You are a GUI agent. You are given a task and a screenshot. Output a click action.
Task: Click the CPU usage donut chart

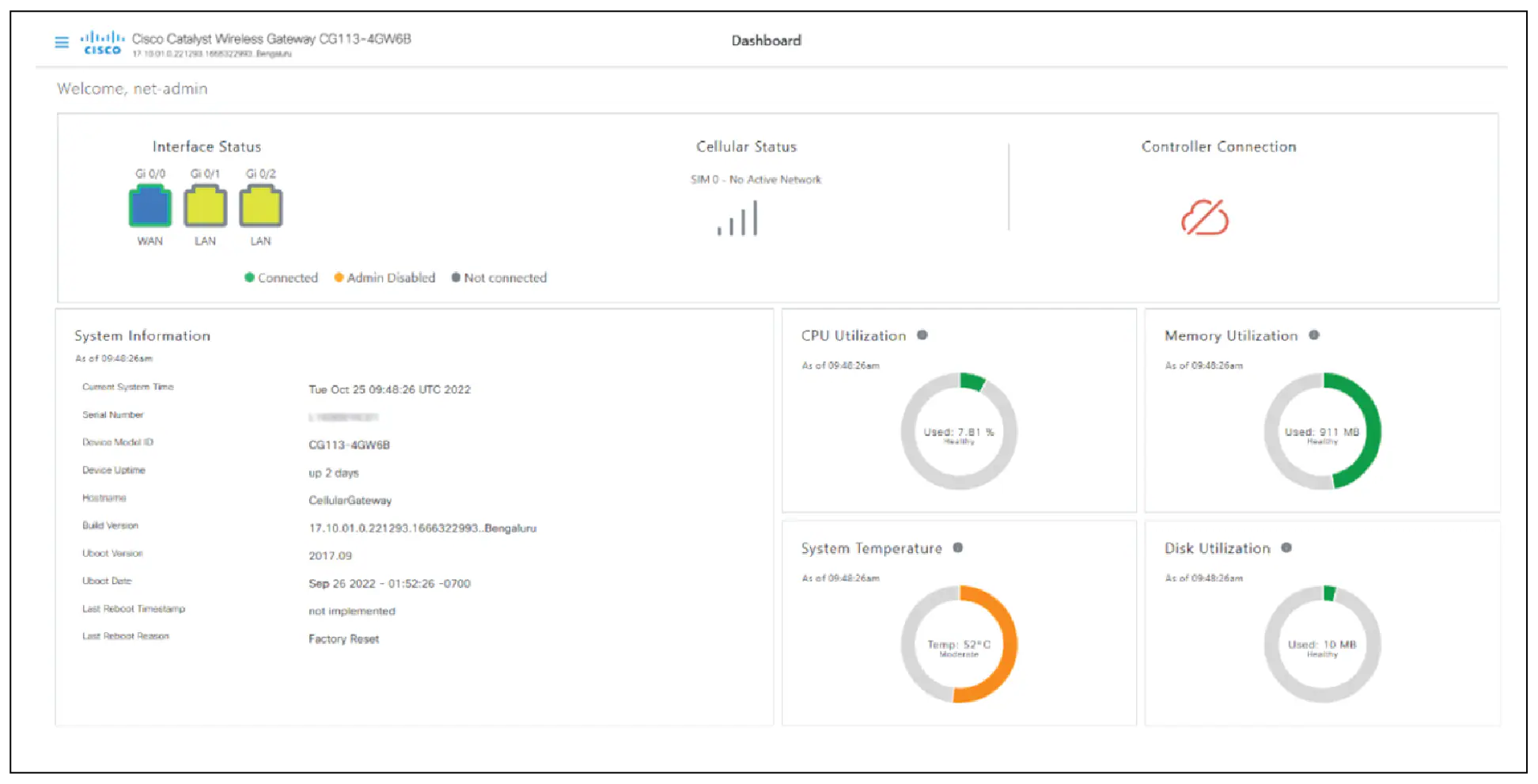coord(959,431)
